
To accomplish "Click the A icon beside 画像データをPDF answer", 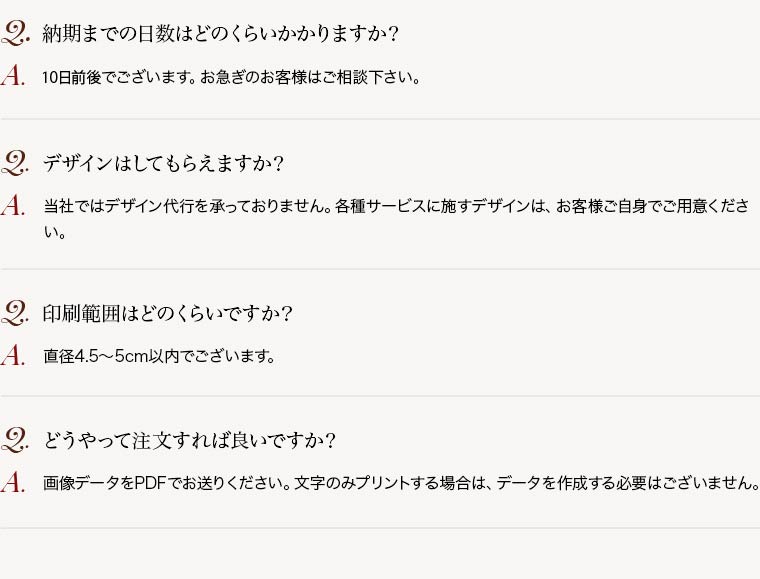I will click(x=13, y=483).
